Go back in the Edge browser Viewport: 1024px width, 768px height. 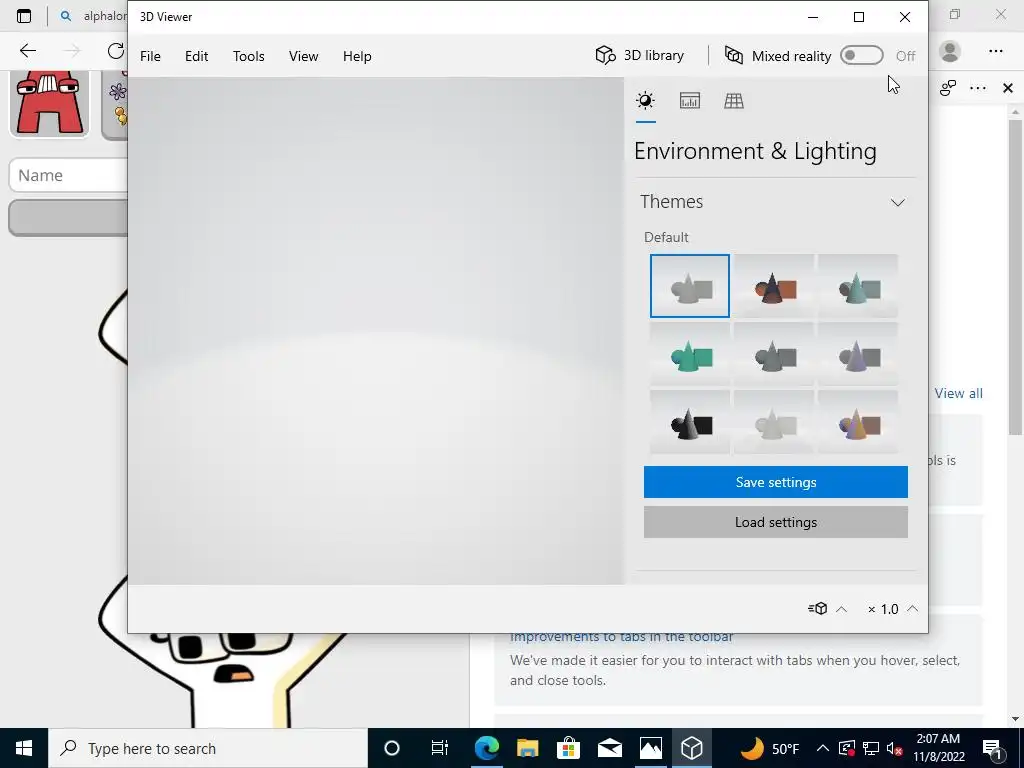click(27, 50)
